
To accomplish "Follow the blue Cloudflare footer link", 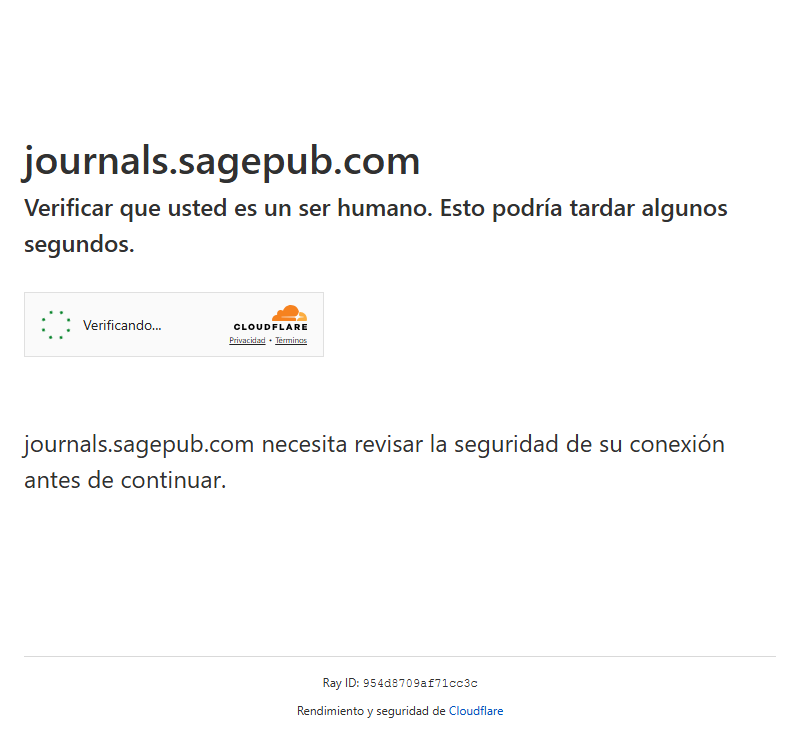I will click(476, 711).
